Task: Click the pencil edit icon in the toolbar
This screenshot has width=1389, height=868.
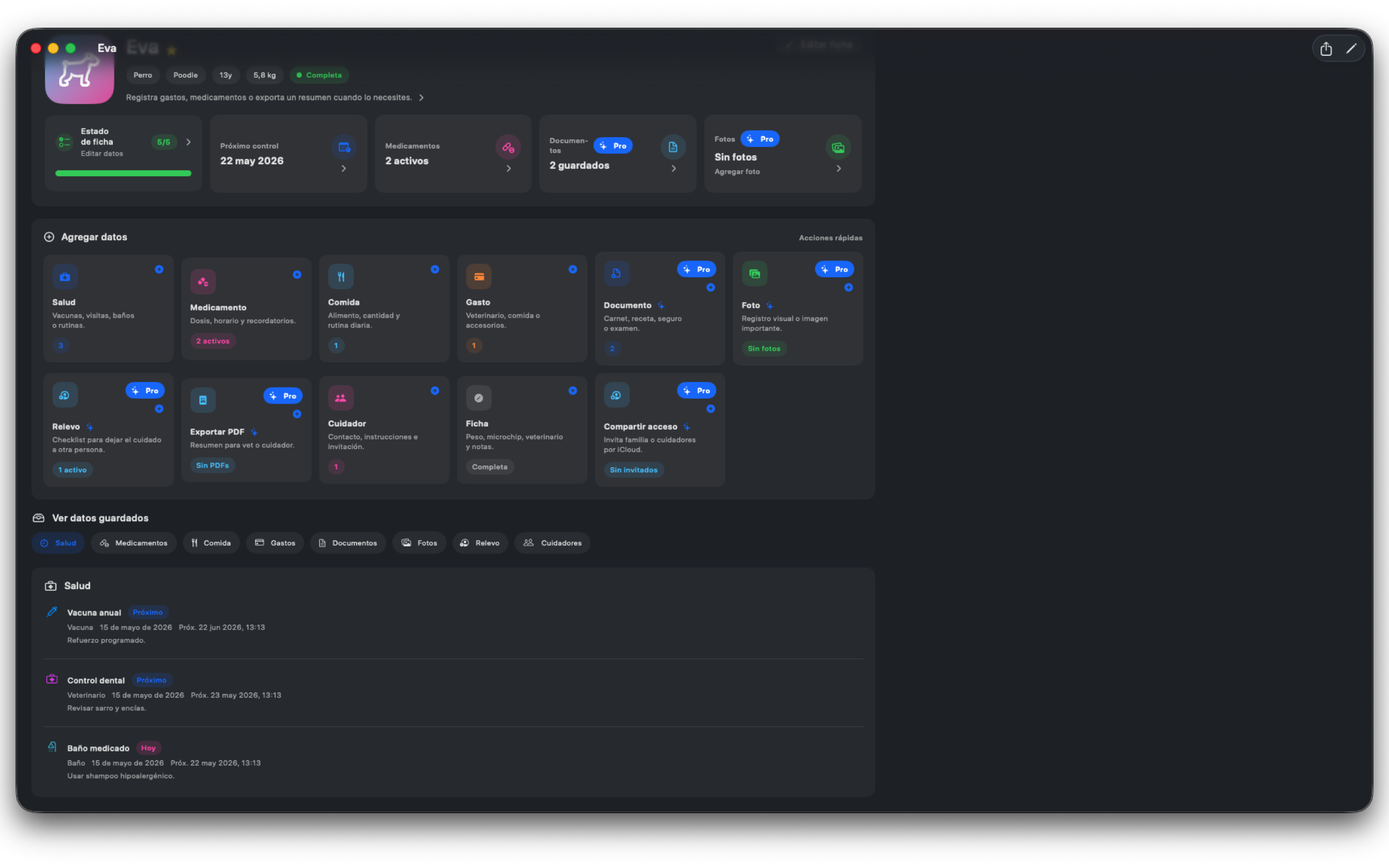Action: tap(1351, 49)
